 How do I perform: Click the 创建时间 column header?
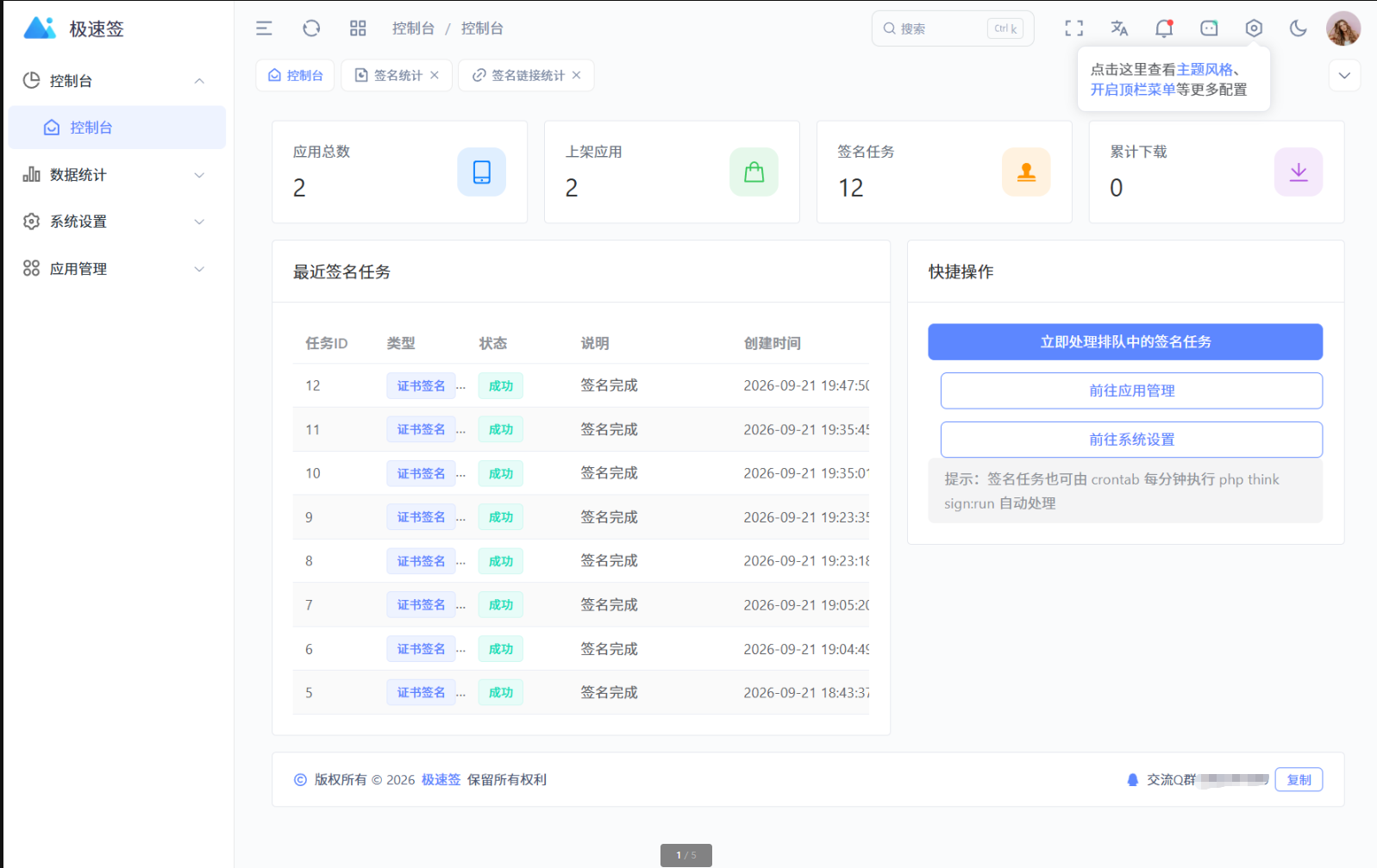pyautogui.click(x=772, y=343)
